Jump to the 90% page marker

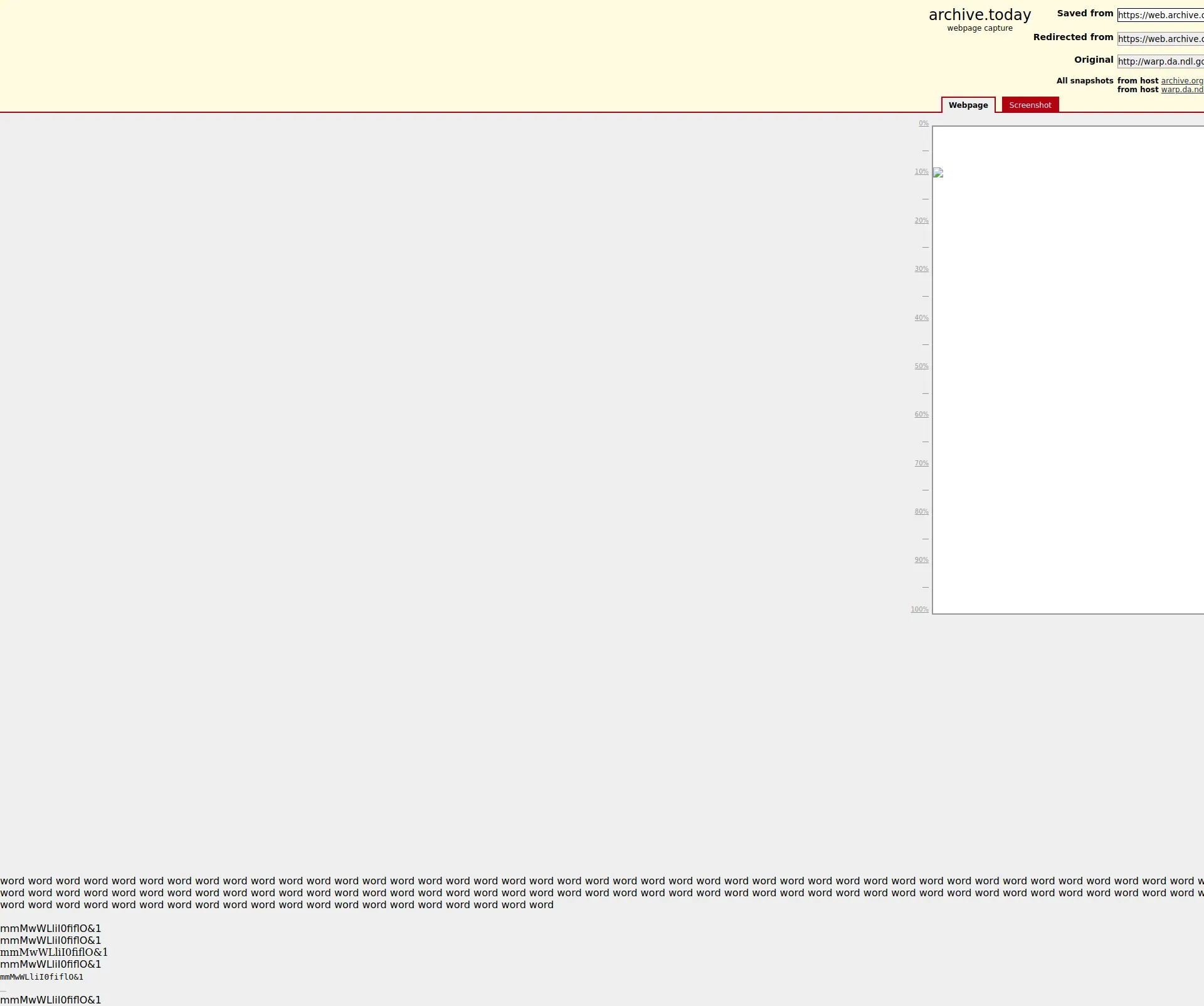pos(921,560)
